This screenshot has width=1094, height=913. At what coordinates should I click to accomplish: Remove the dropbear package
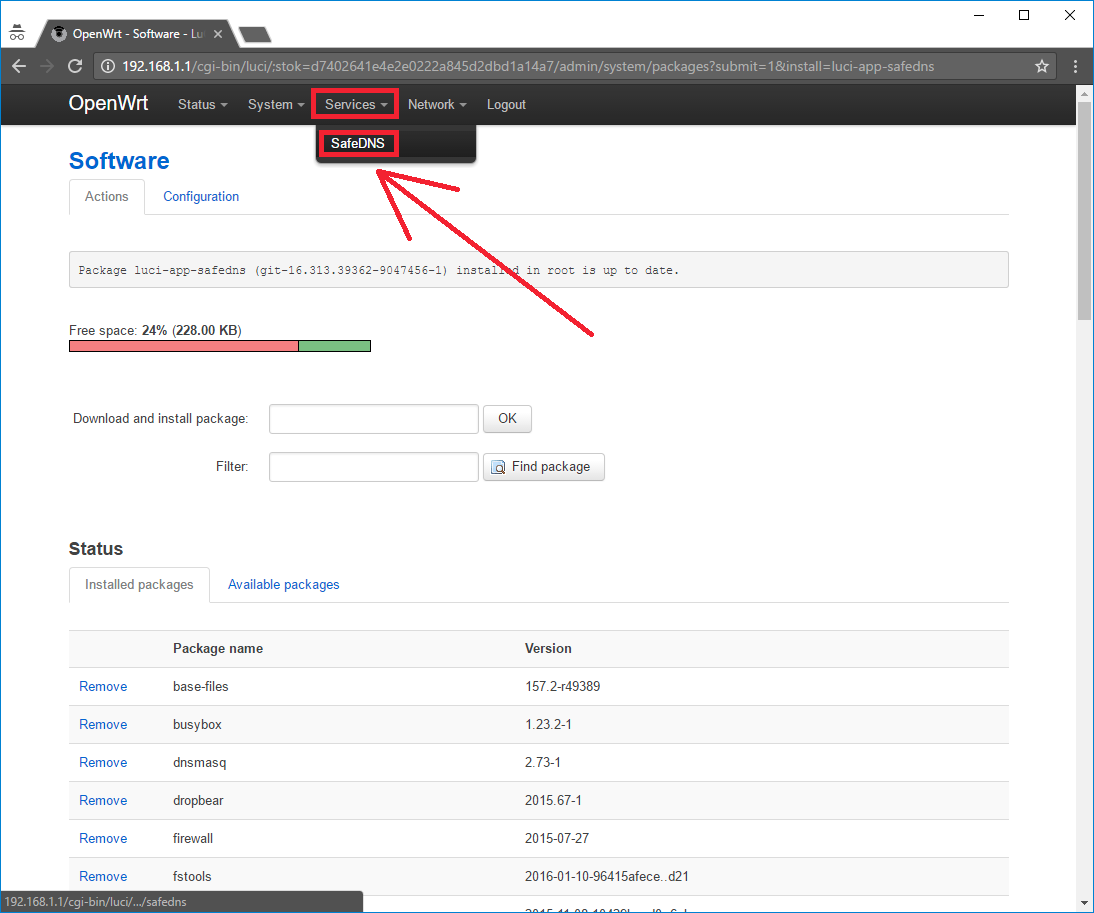(103, 801)
